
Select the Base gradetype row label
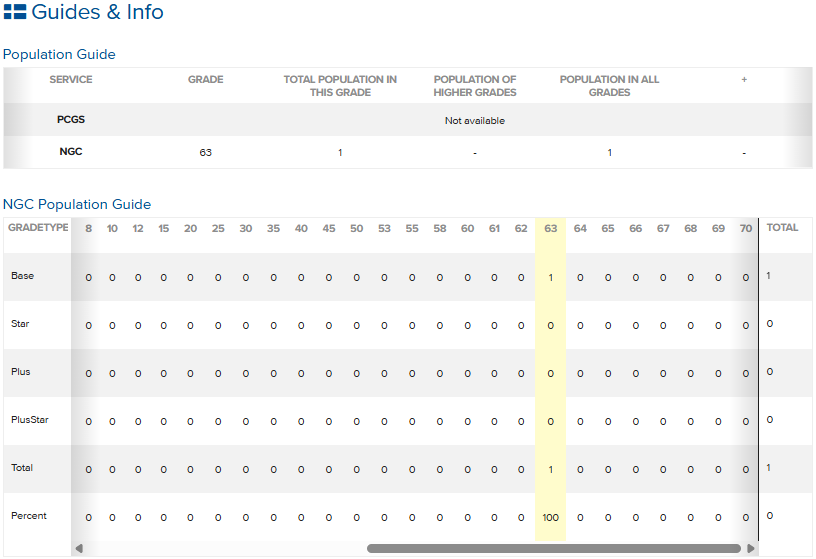[x=22, y=276]
